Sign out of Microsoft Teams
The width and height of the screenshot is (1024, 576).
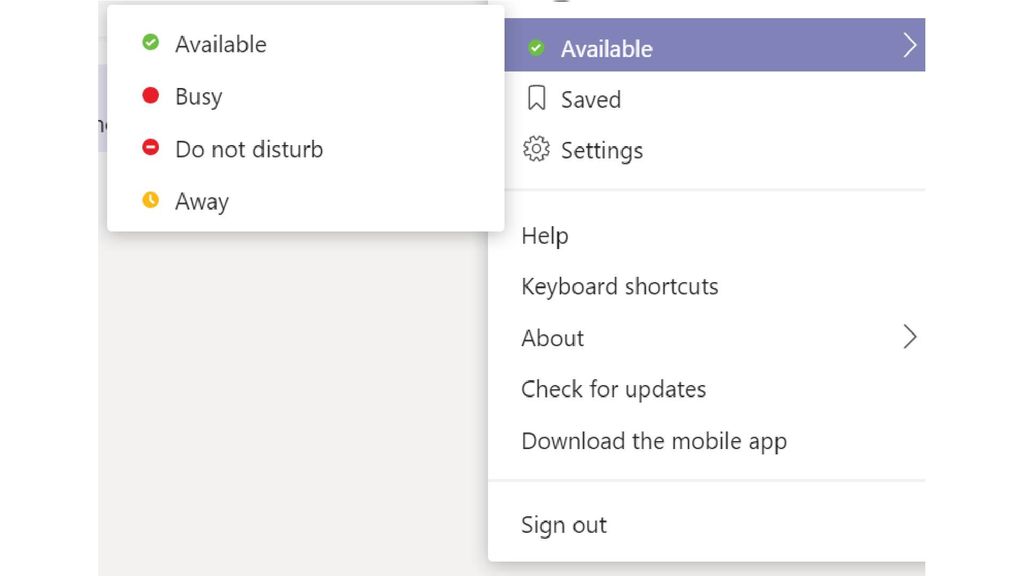tap(564, 524)
